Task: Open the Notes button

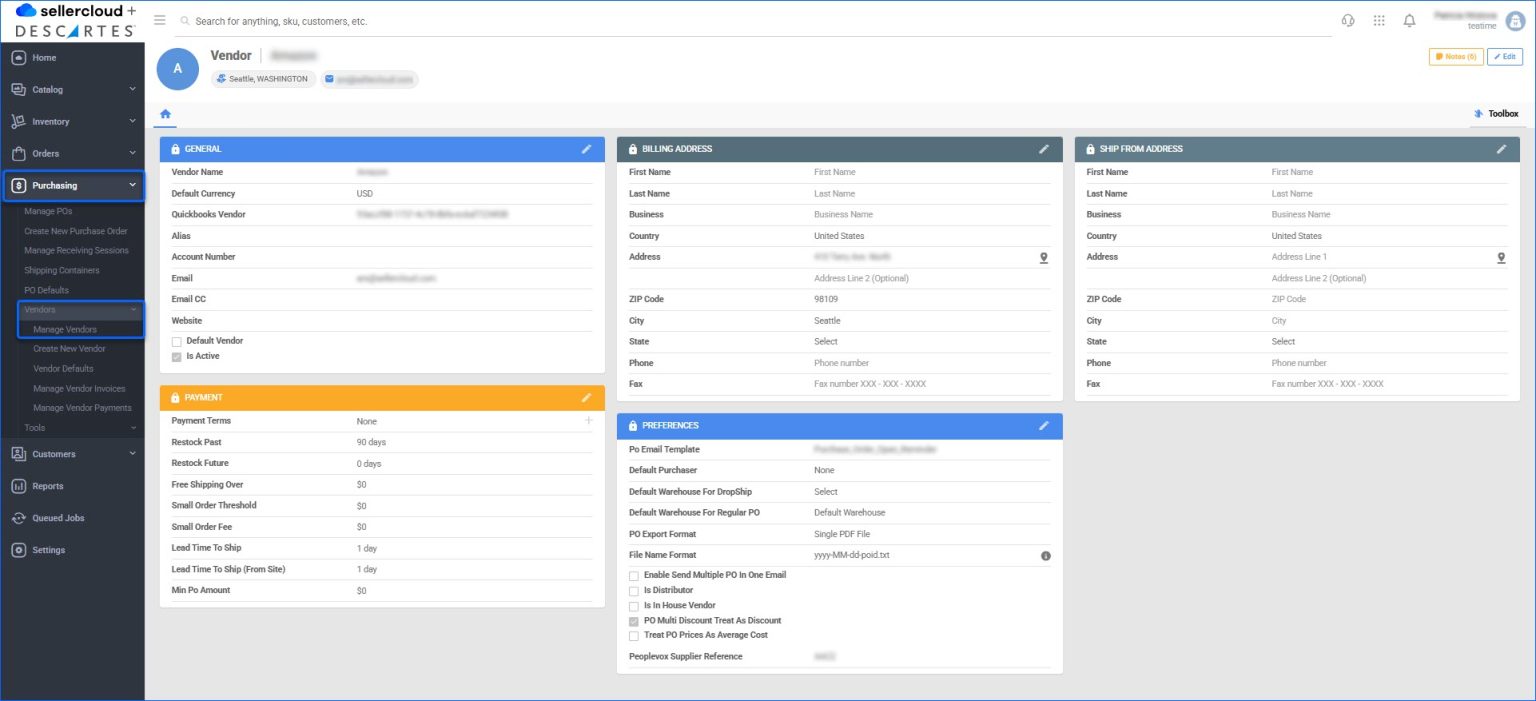Action: point(1455,57)
